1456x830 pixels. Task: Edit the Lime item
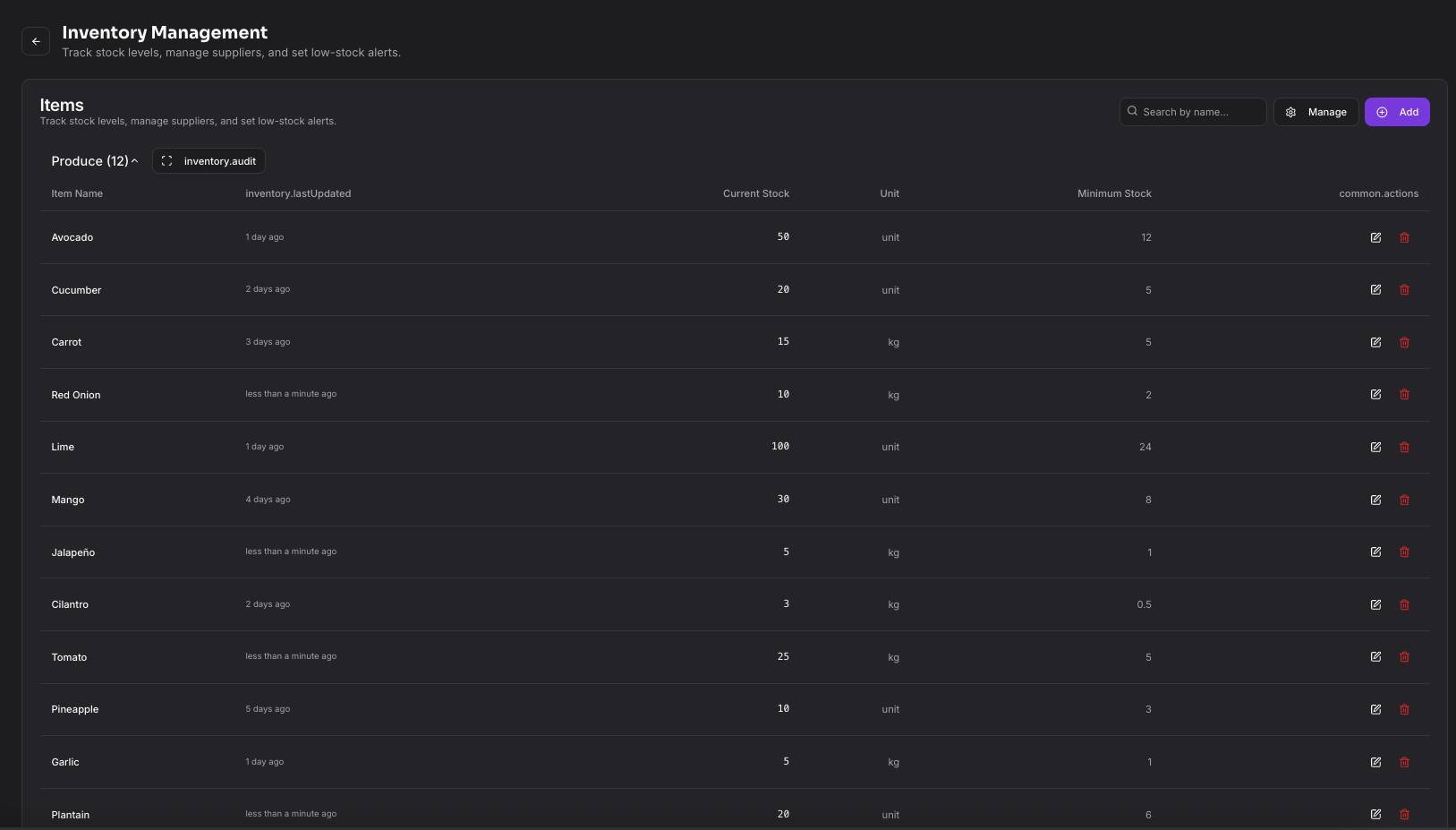(x=1375, y=447)
